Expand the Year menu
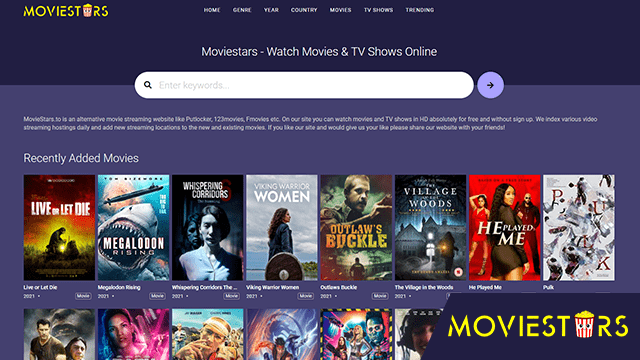Image resolution: width=640 pixels, height=360 pixels. click(271, 10)
